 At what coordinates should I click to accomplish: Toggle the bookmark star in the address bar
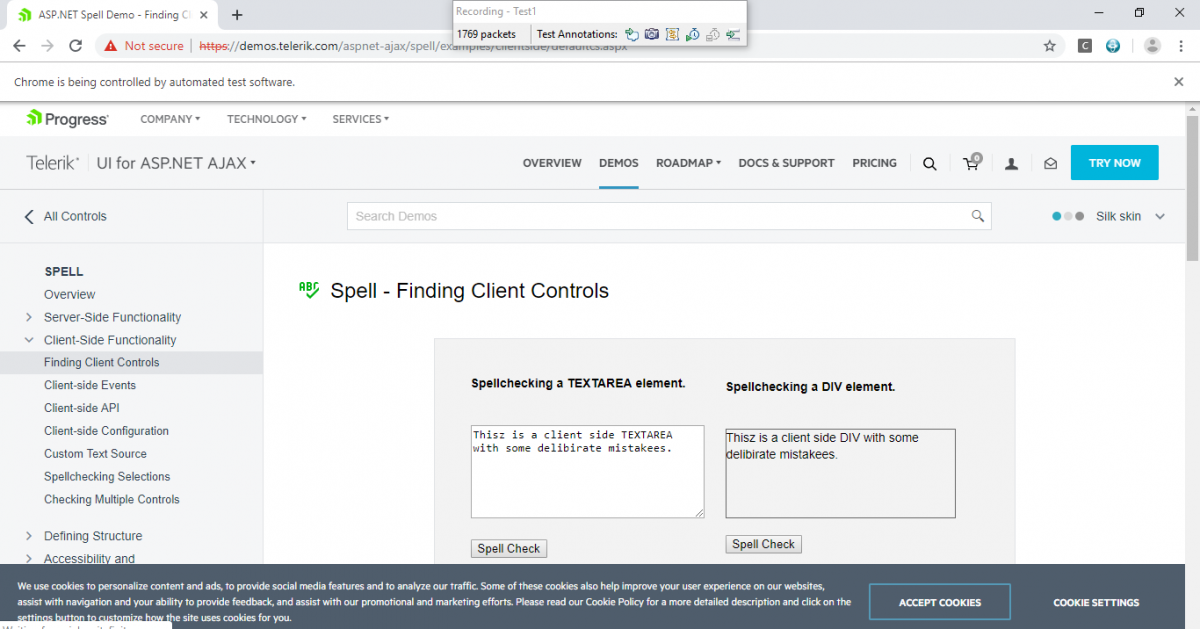click(x=1048, y=46)
